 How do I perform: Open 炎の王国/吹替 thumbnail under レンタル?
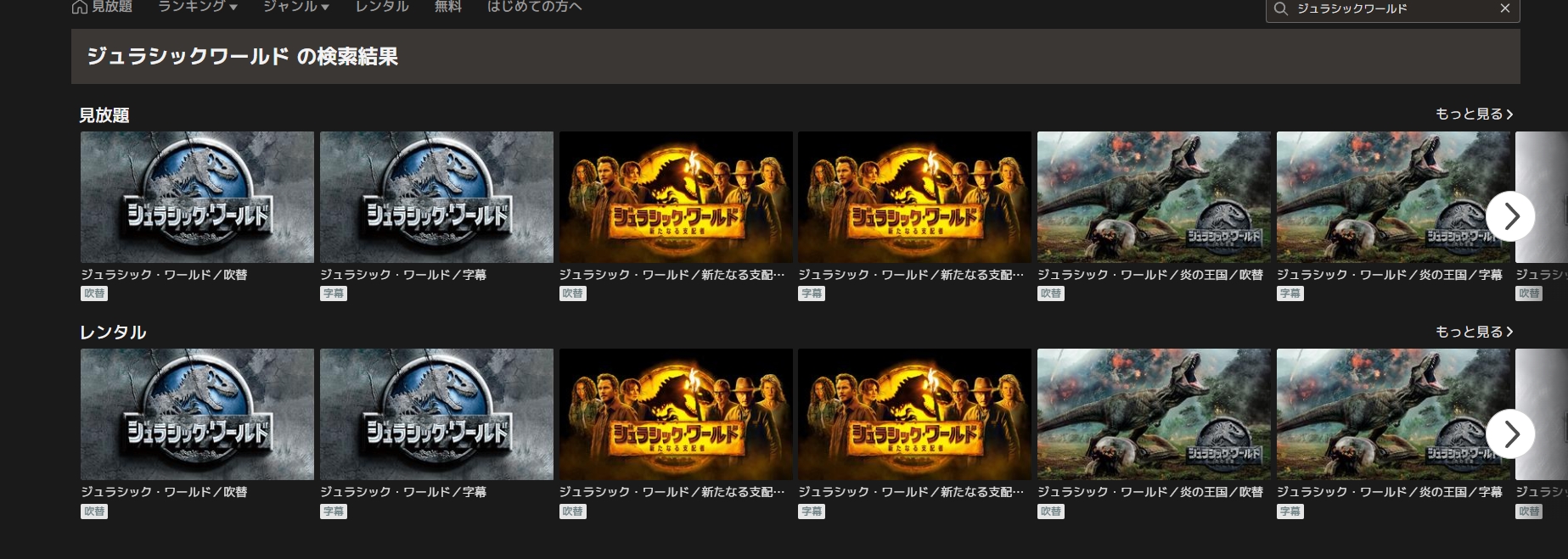1155,415
